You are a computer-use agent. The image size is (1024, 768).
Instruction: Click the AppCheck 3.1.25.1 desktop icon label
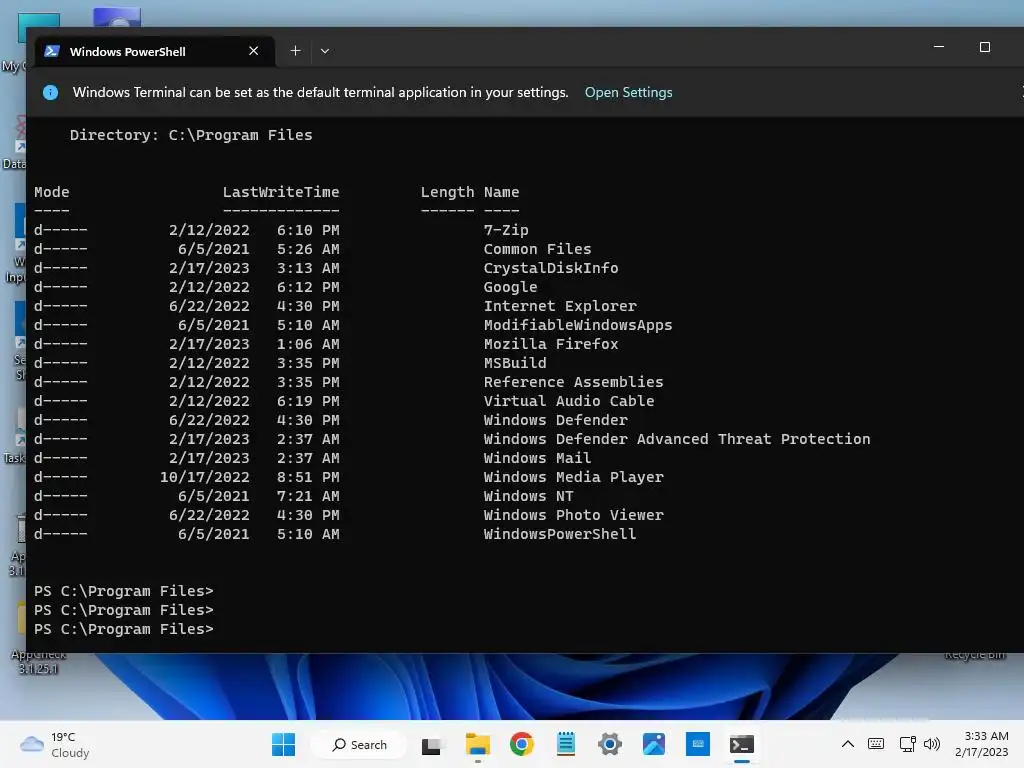click(39, 662)
